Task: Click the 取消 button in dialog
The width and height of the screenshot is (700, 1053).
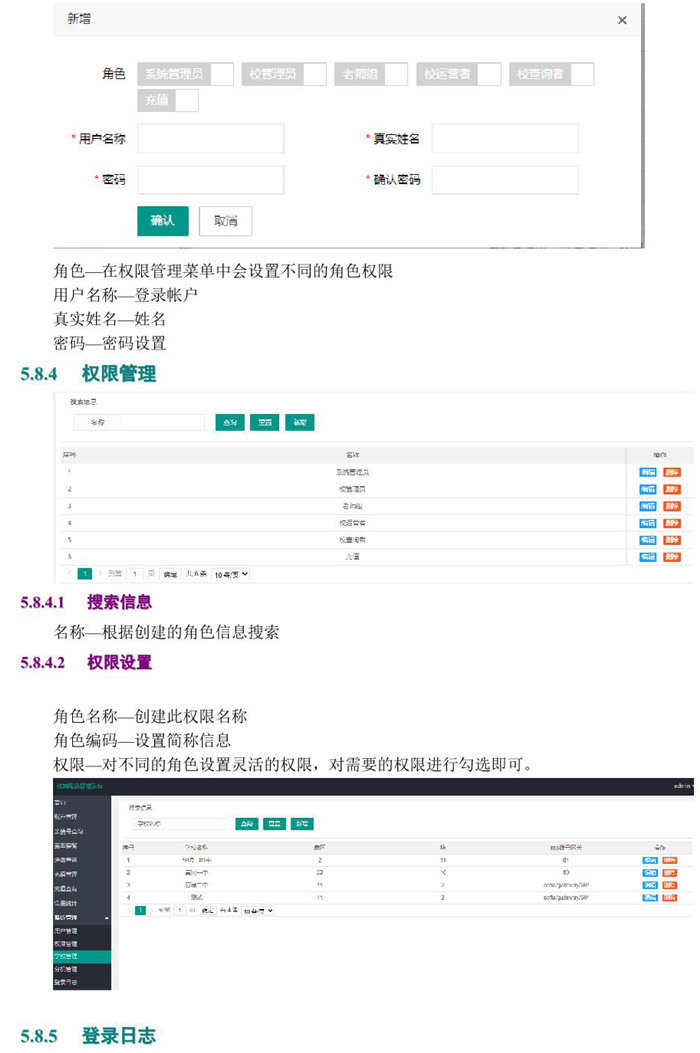Action: tap(225, 221)
